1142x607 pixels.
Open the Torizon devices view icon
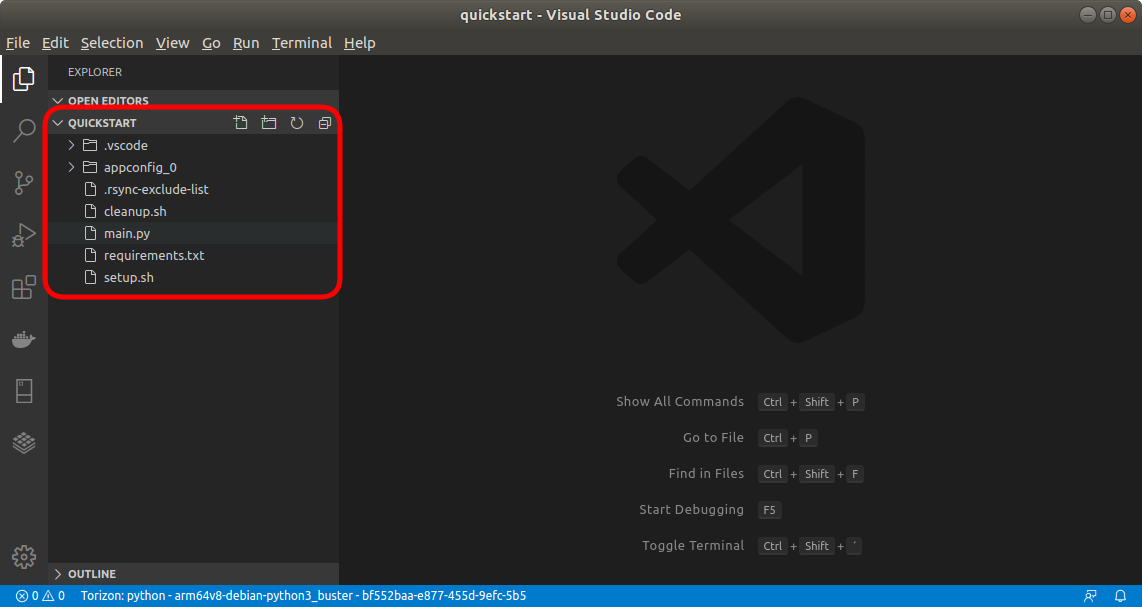[24, 391]
